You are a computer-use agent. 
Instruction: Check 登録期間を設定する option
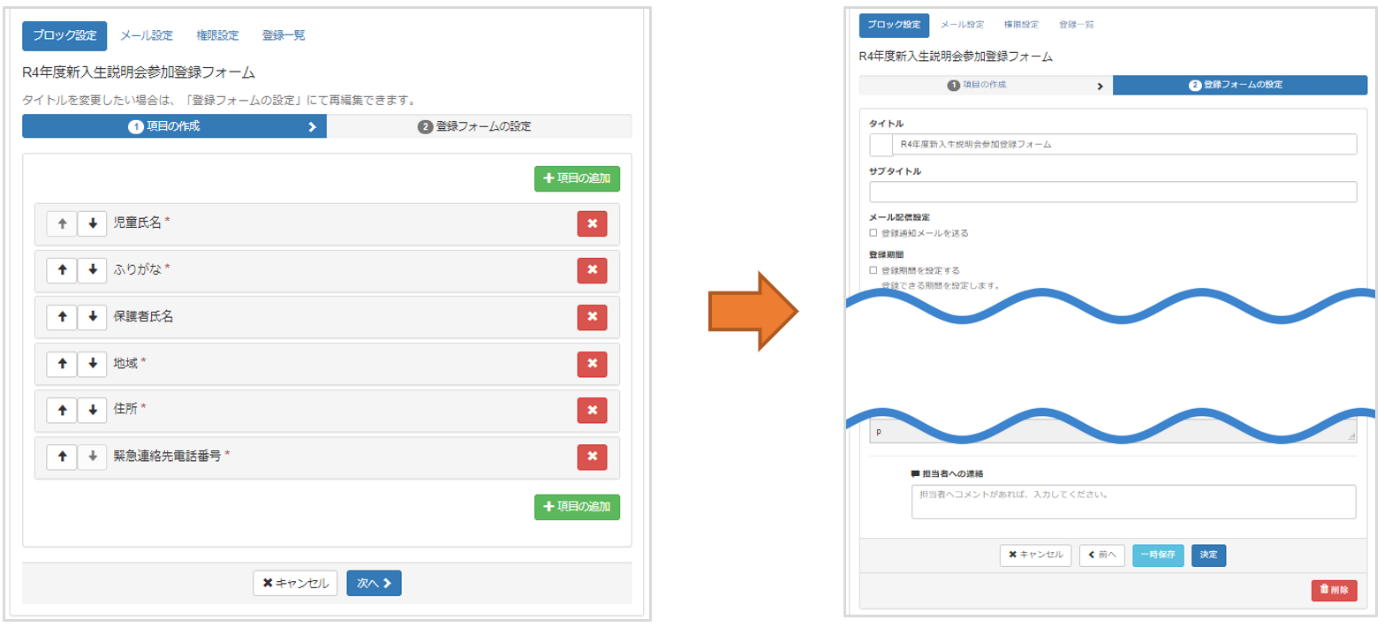point(873,270)
